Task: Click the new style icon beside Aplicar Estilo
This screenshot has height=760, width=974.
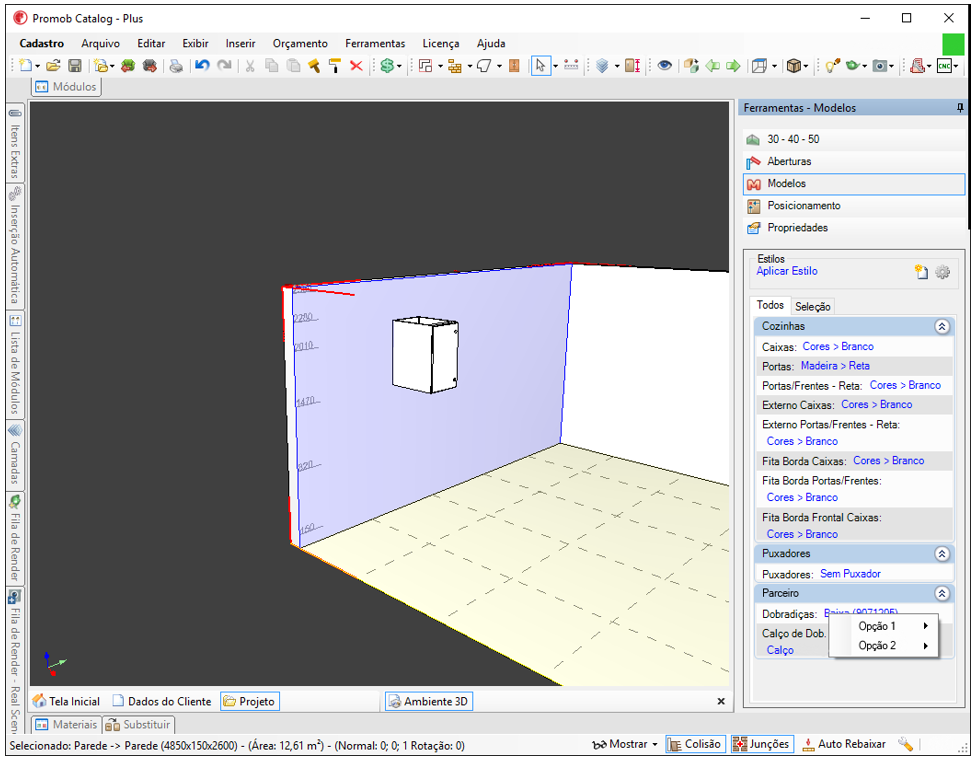Action: click(x=921, y=272)
